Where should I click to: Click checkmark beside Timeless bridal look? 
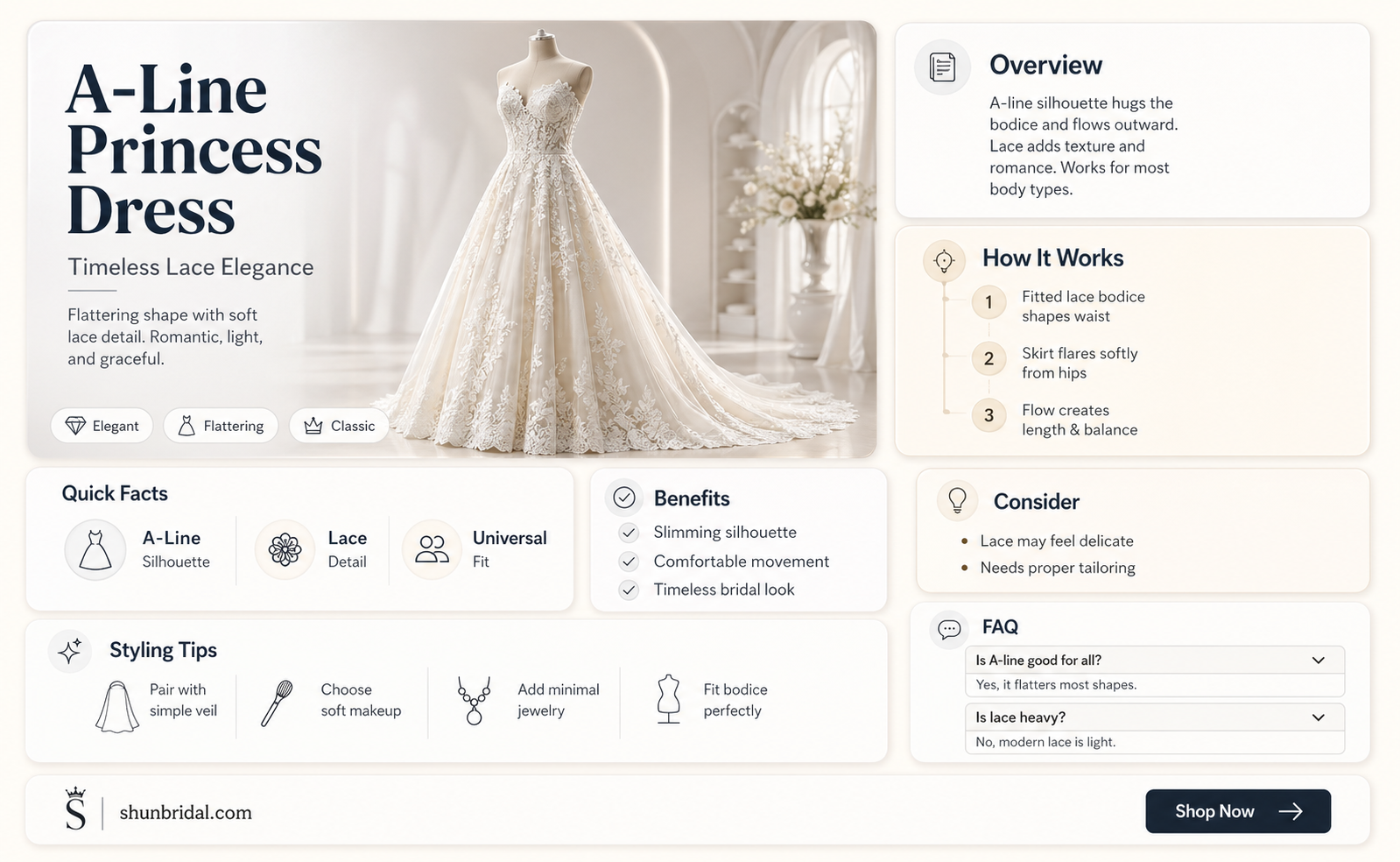click(629, 590)
